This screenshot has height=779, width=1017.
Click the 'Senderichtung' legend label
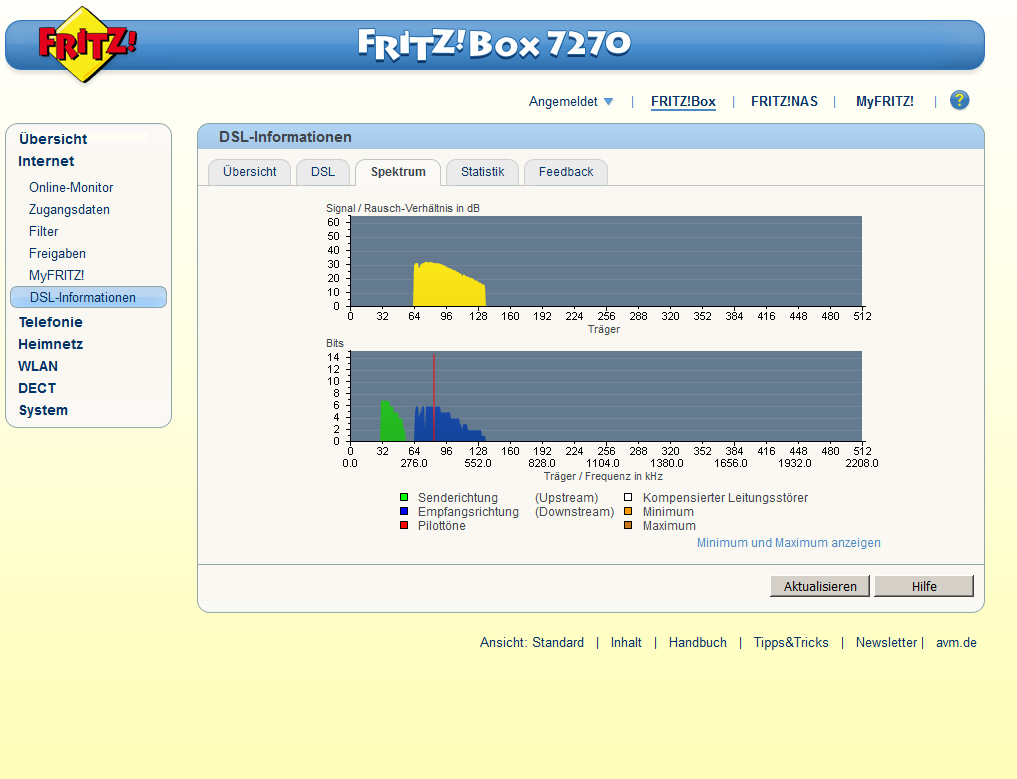pos(458,497)
